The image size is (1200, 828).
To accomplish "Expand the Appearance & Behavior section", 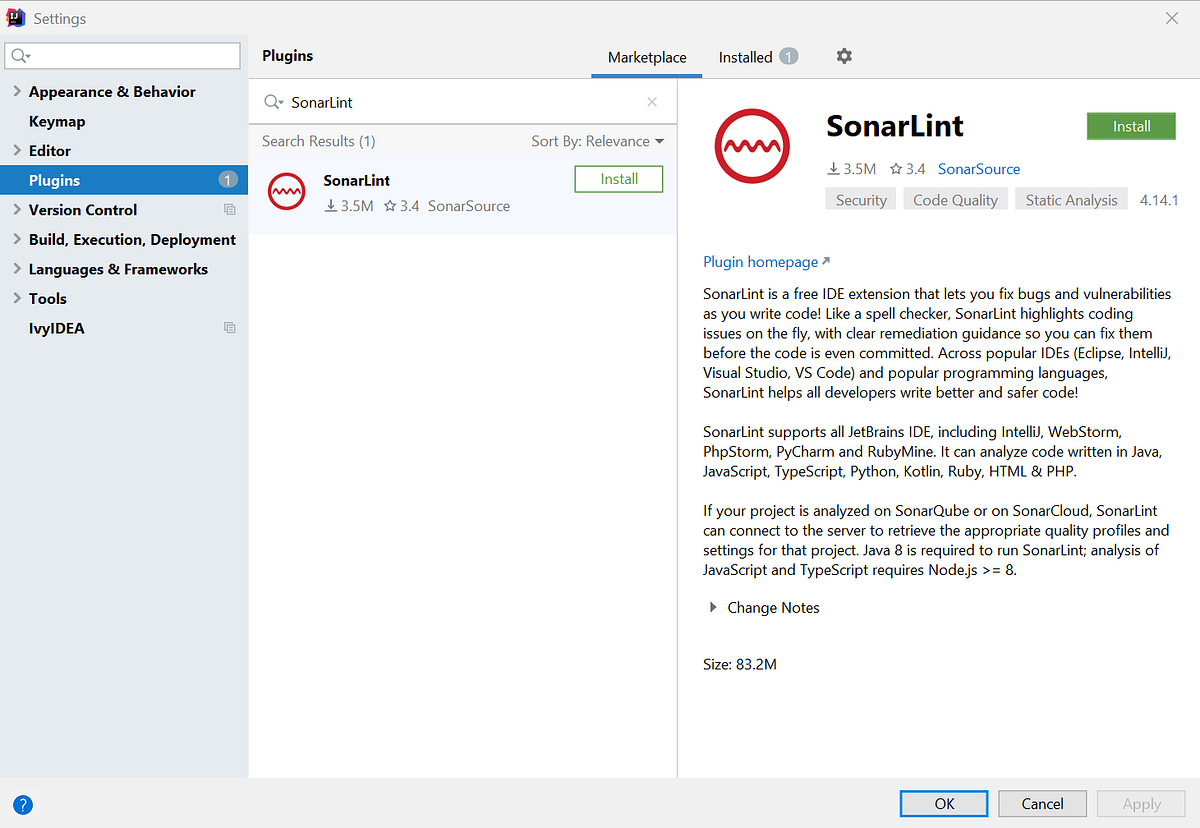I will 17,91.
